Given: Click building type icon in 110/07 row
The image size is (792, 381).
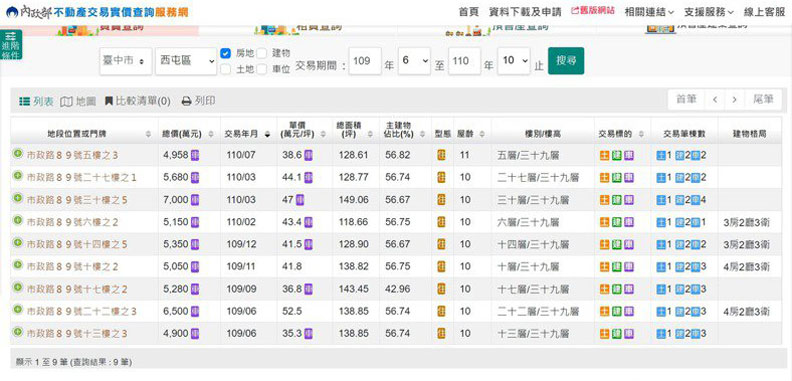Looking at the screenshot, I should [x=441, y=155].
